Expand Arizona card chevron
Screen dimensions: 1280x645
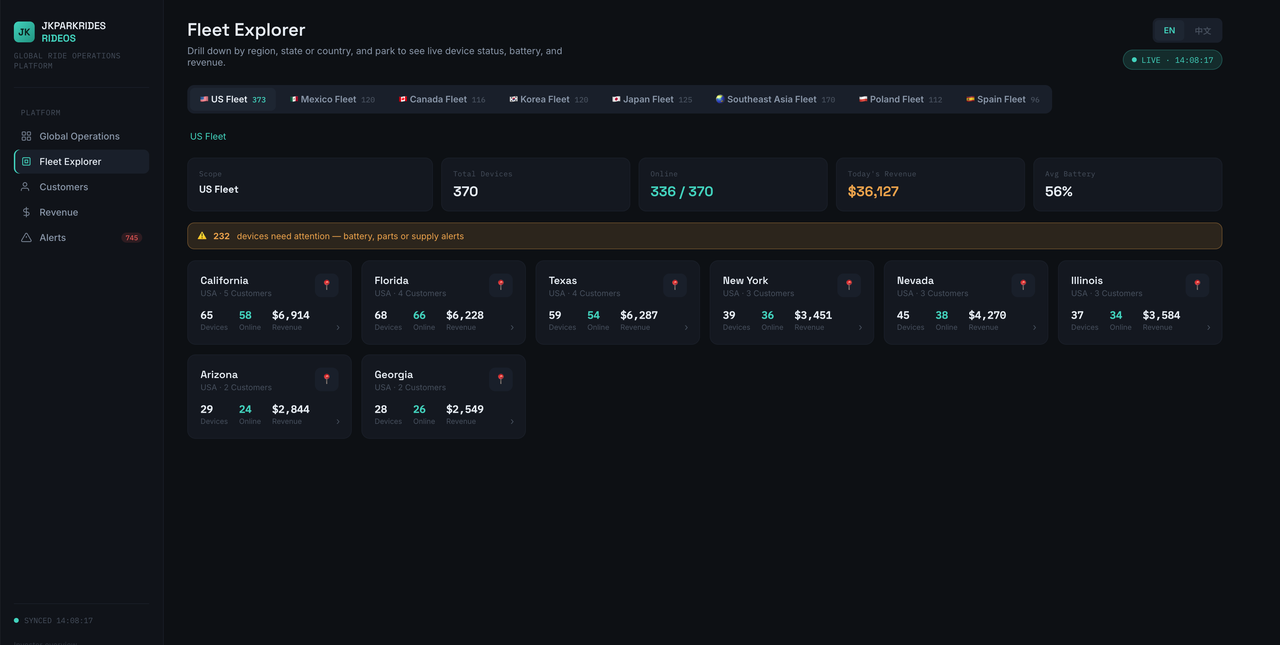[338, 422]
